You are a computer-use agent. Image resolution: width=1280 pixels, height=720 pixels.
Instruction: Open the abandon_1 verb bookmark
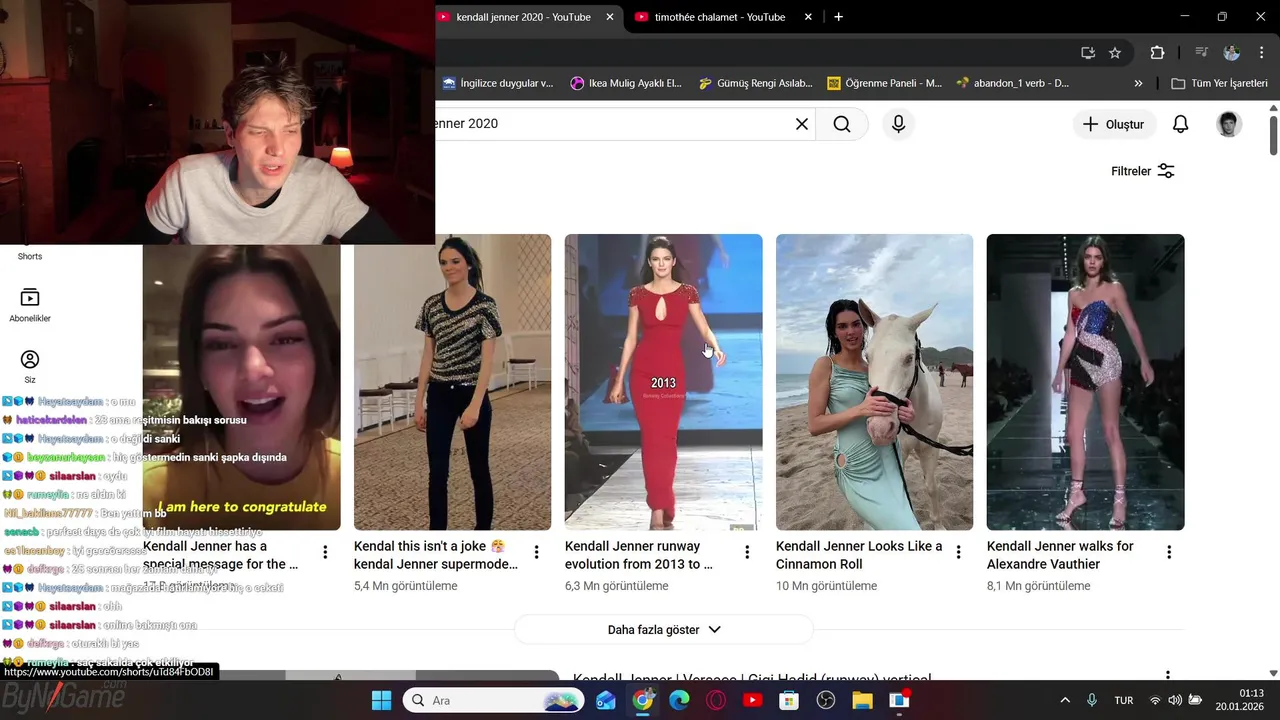click(x=1013, y=83)
